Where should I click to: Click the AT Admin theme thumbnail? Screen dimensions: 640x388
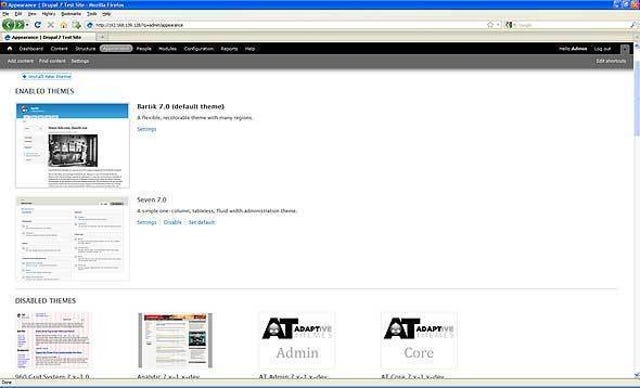click(x=297, y=341)
